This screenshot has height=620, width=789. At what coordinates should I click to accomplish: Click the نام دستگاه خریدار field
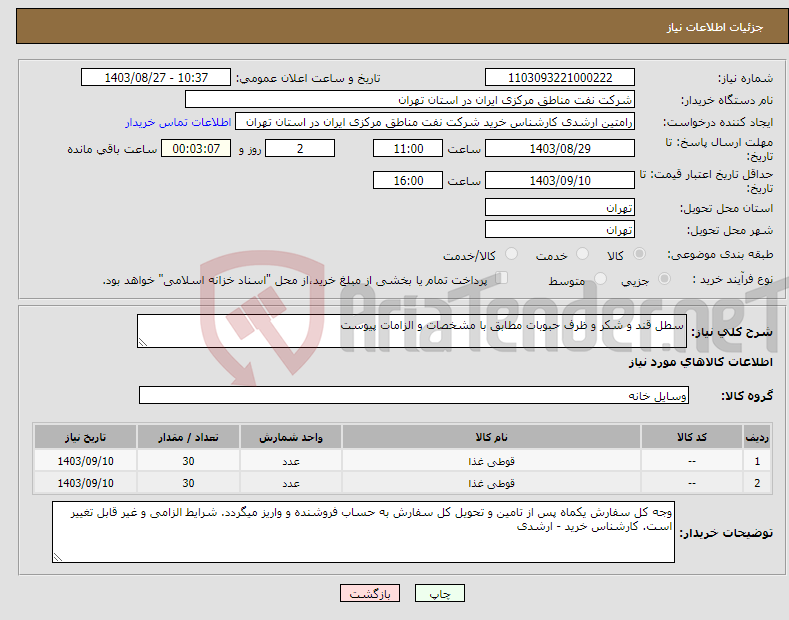pos(410,100)
